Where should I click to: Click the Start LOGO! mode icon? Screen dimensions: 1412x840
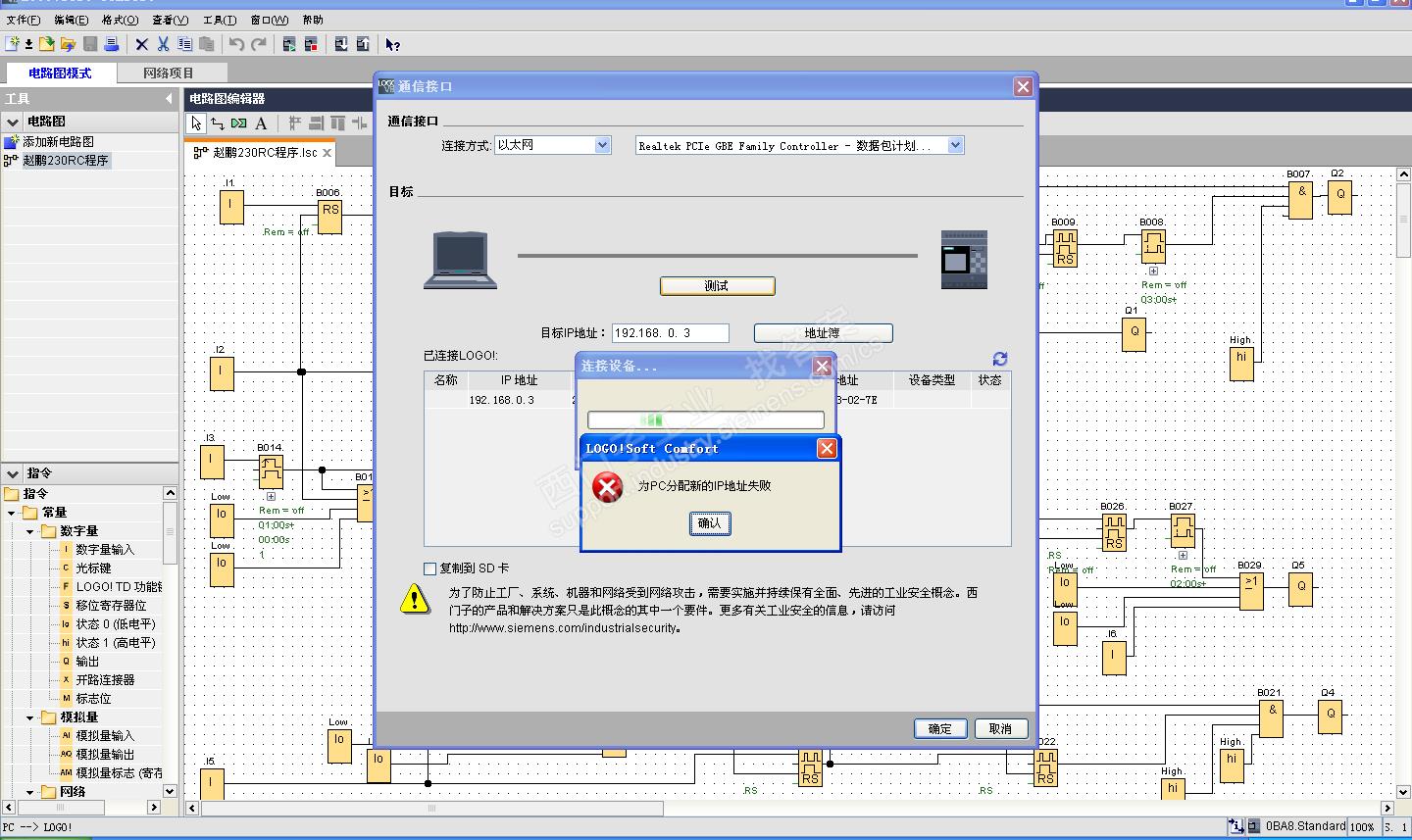[289, 44]
